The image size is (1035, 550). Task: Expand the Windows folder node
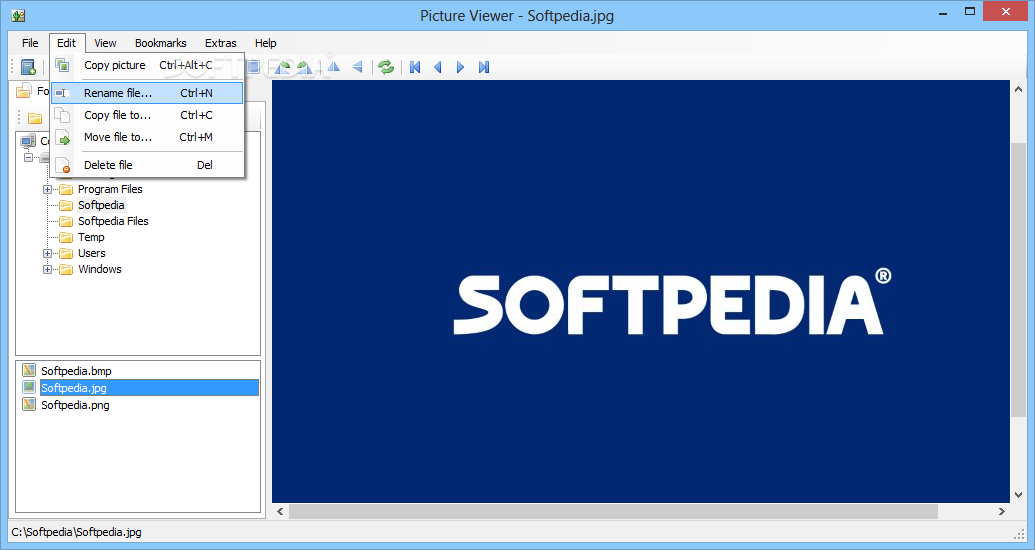[48, 269]
